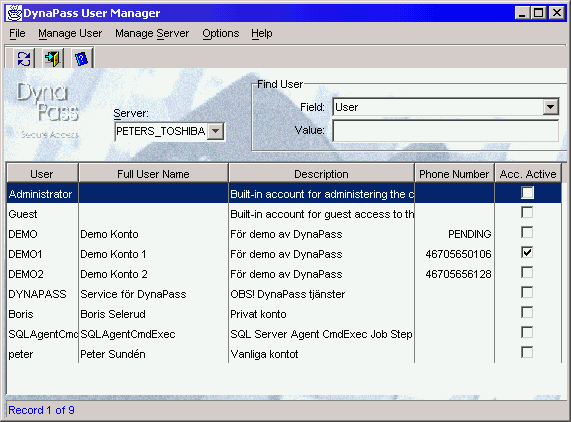Screen dimensions: 571x422
Task: Click the PENDING phone number cell
Action: pos(454,234)
